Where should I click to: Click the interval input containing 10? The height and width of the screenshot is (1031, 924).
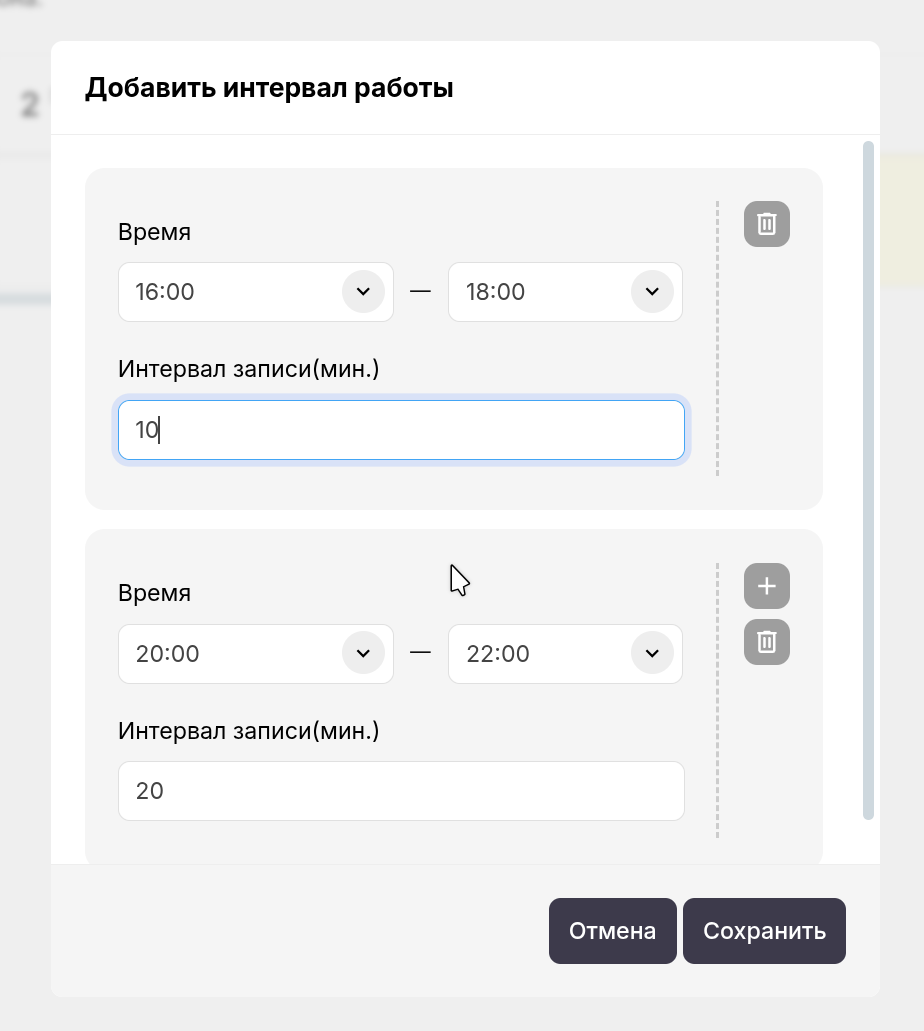coord(400,429)
